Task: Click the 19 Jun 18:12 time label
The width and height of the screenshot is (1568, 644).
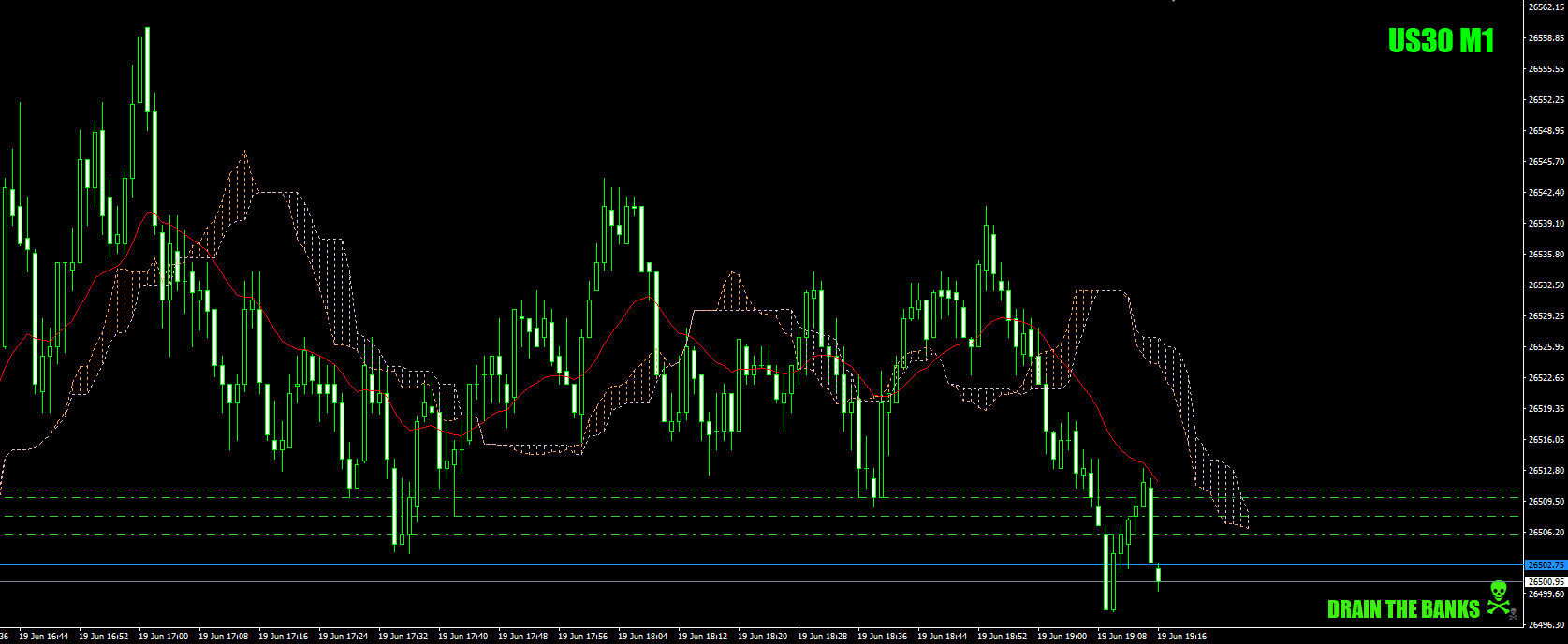Action: coord(703,637)
